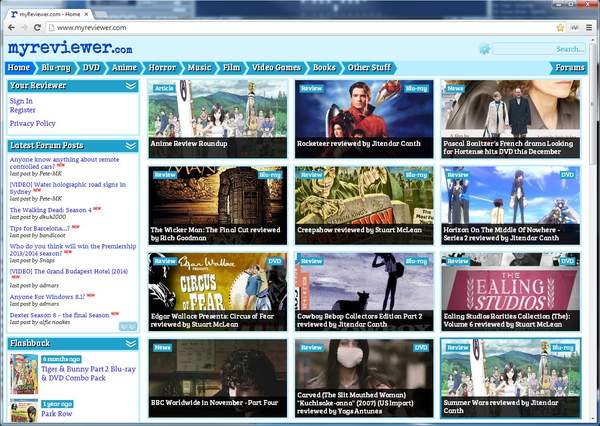
Task: Reload the page with refresh icon
Action: pos(37,28)
